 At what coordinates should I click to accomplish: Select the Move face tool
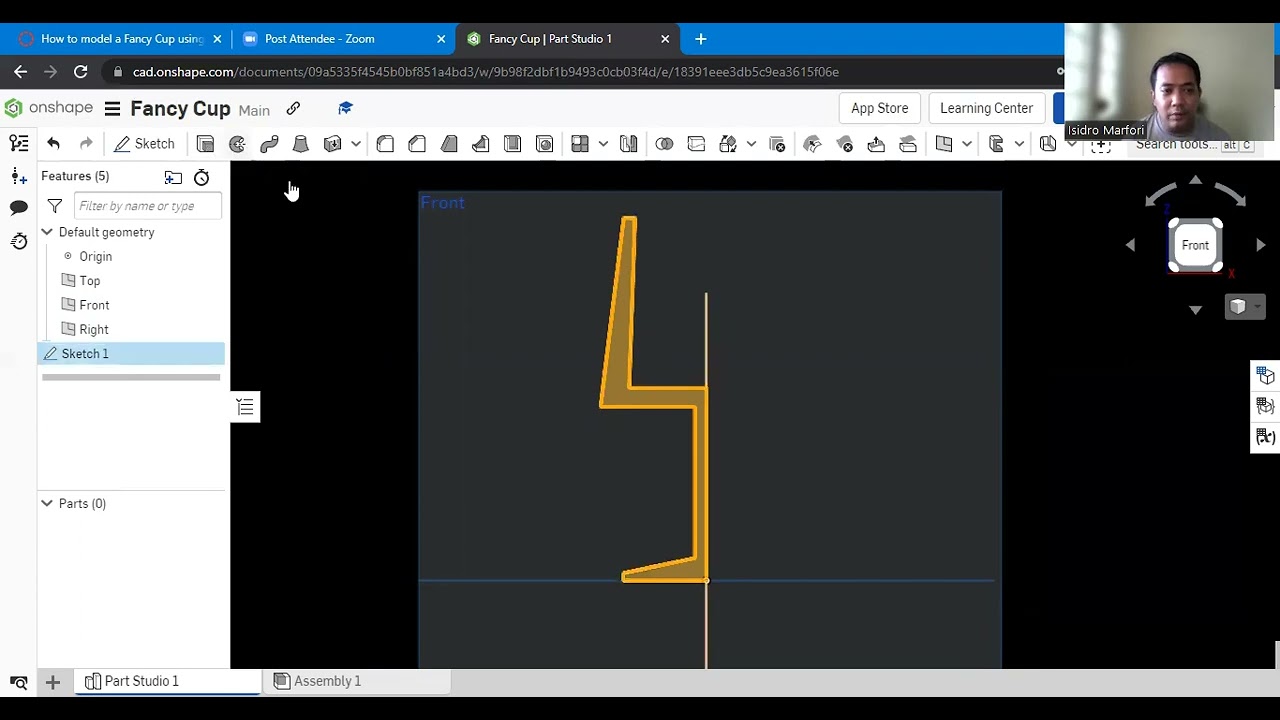pyautogui.click(x=876, y=144)
